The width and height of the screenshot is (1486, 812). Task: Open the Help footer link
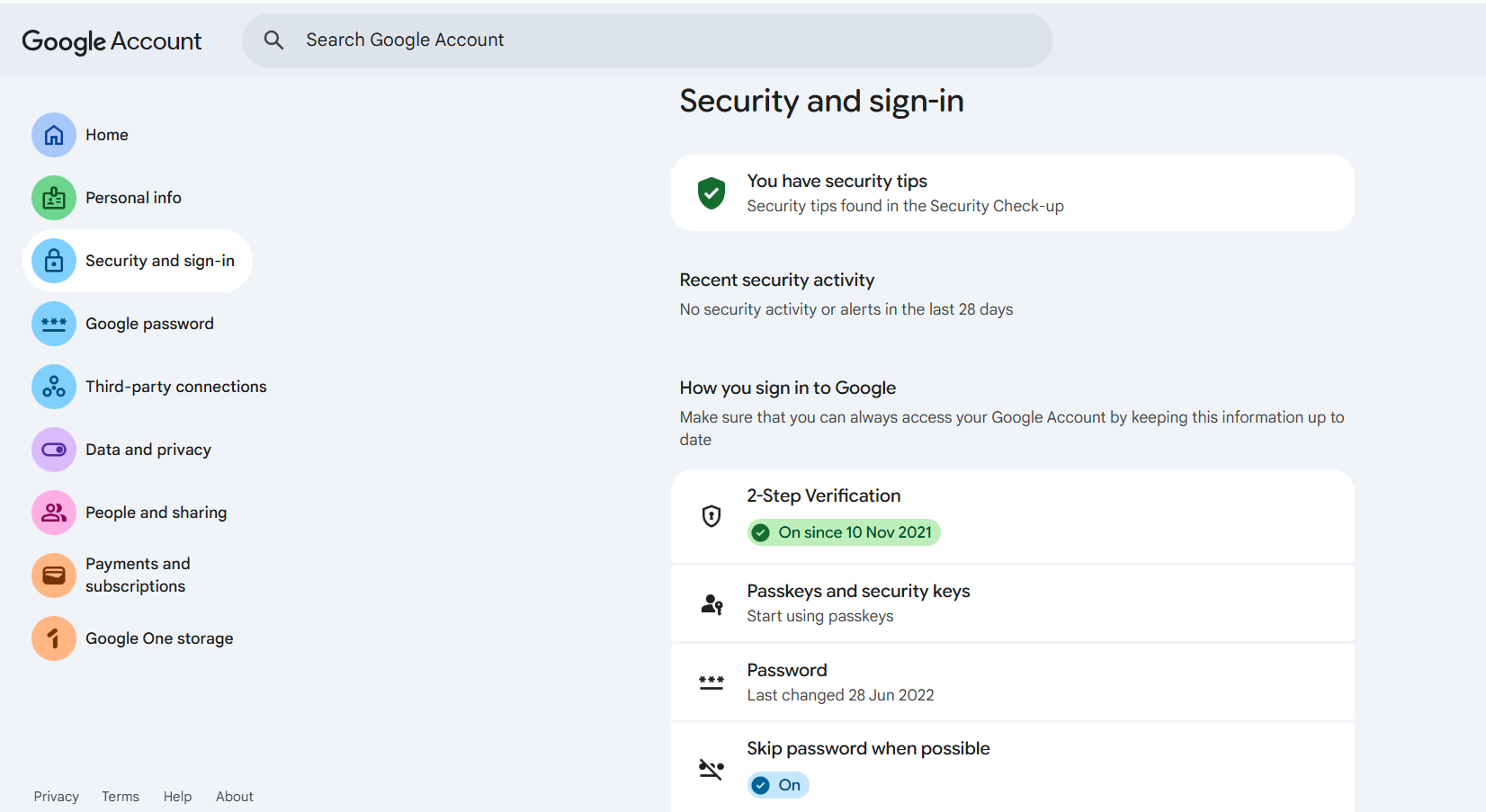click(x=177, y=796)
